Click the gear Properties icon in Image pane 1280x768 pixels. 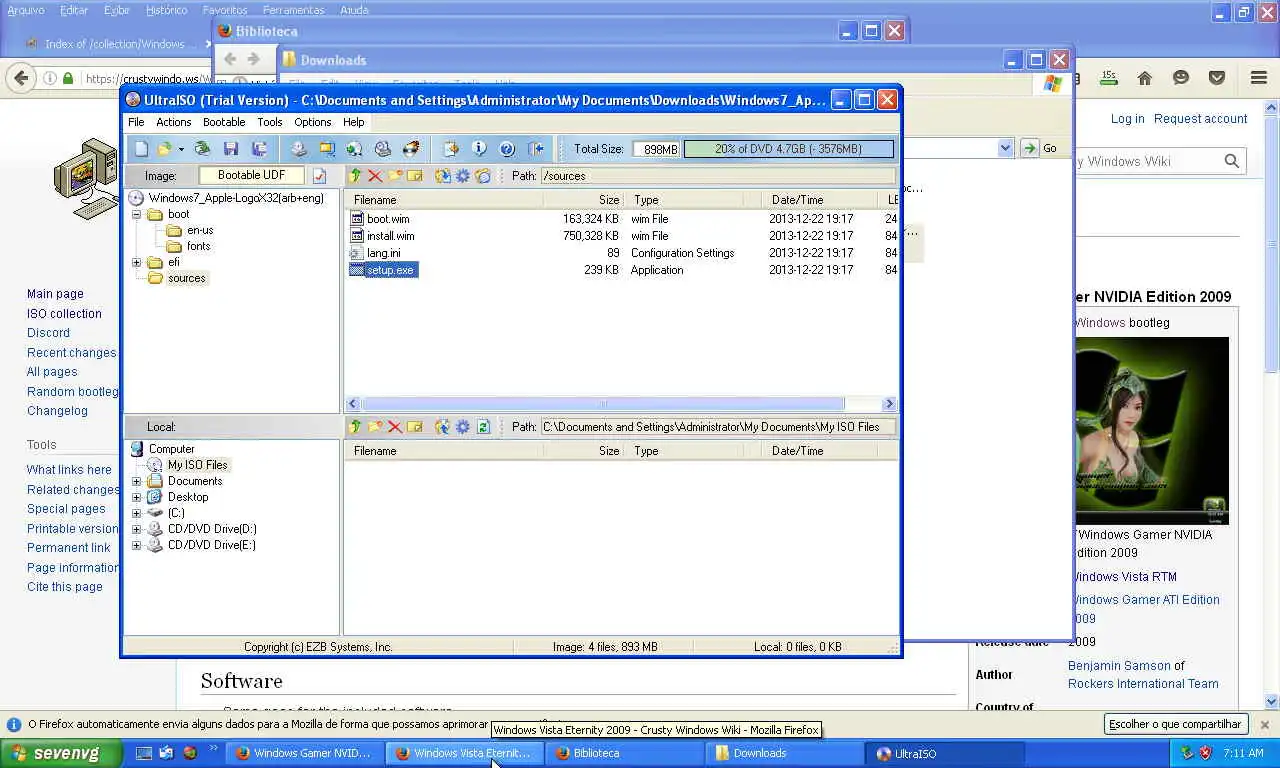(x=463, y=175)
